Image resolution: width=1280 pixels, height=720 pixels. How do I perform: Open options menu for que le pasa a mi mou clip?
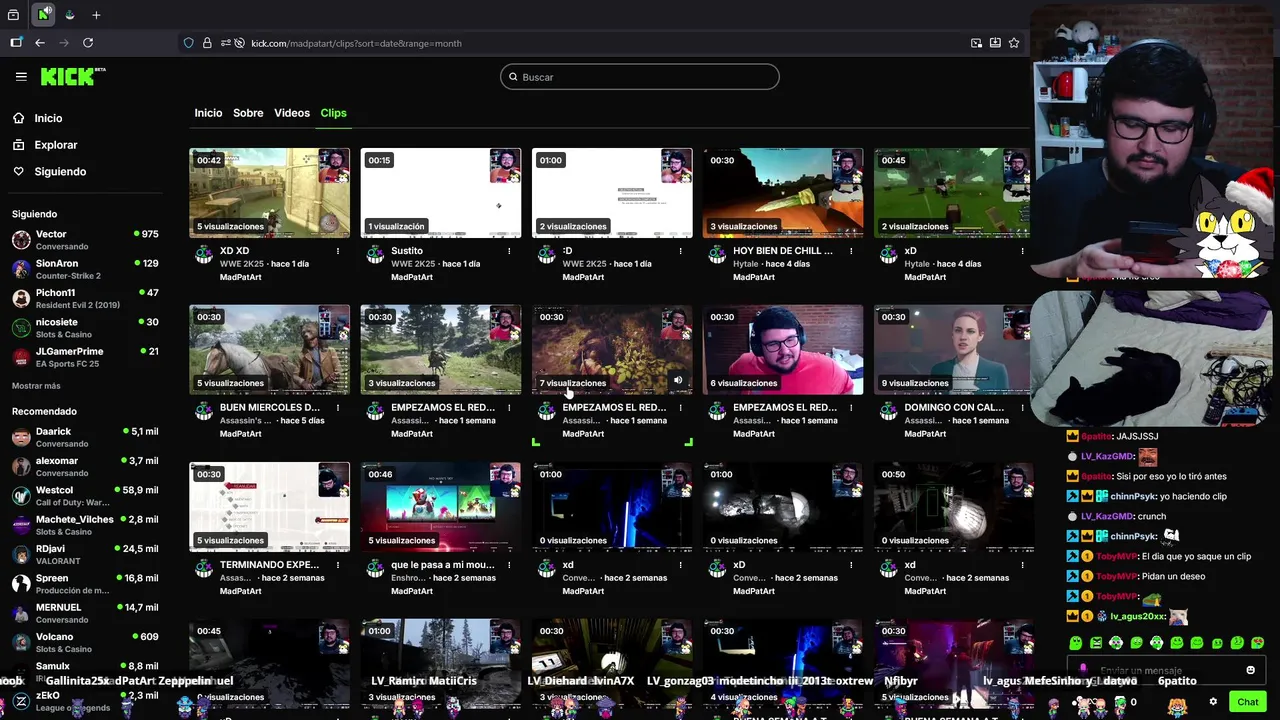click(x=509, y=565)
